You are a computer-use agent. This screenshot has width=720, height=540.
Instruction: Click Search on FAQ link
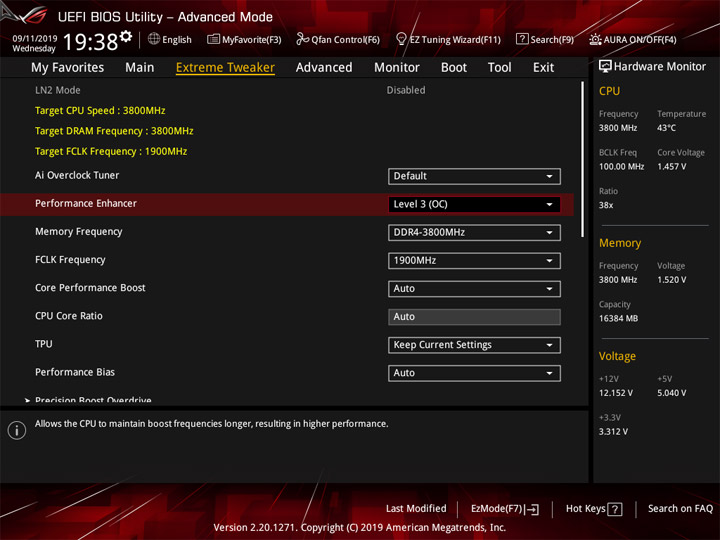680,509
